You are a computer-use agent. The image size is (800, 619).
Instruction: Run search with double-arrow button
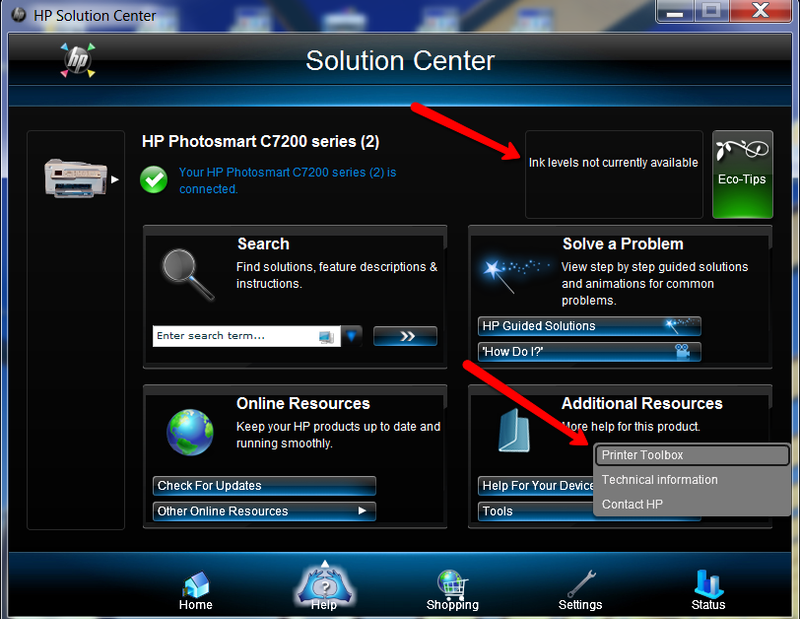pyautogui.click(x=405, y=336)
